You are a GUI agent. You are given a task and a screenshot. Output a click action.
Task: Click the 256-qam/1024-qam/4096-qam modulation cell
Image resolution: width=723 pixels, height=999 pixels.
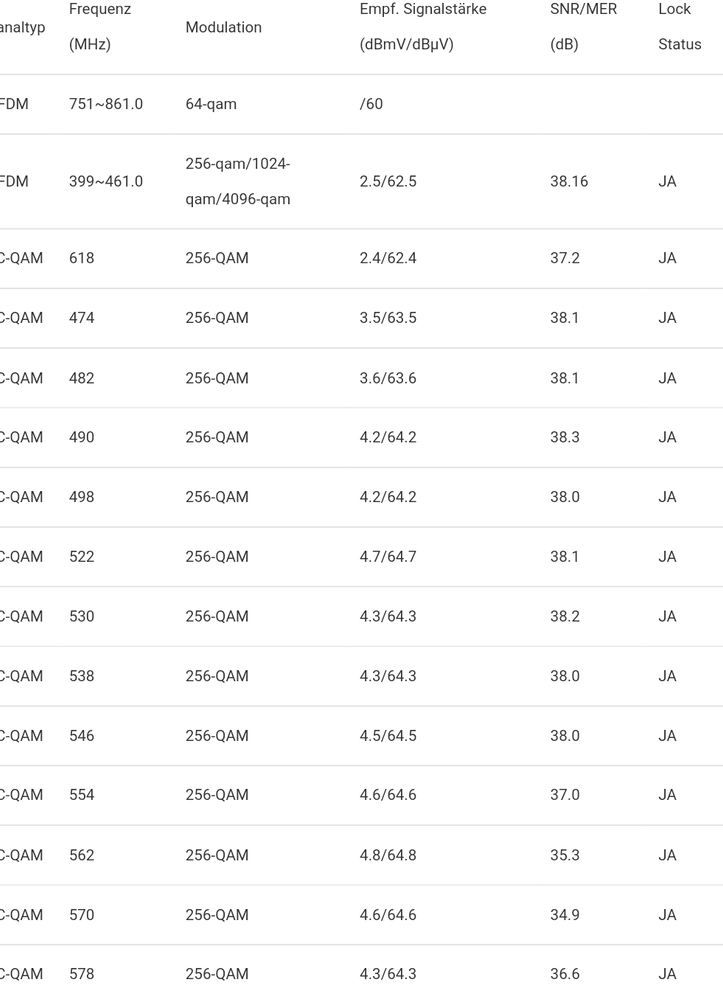(238, 181)
